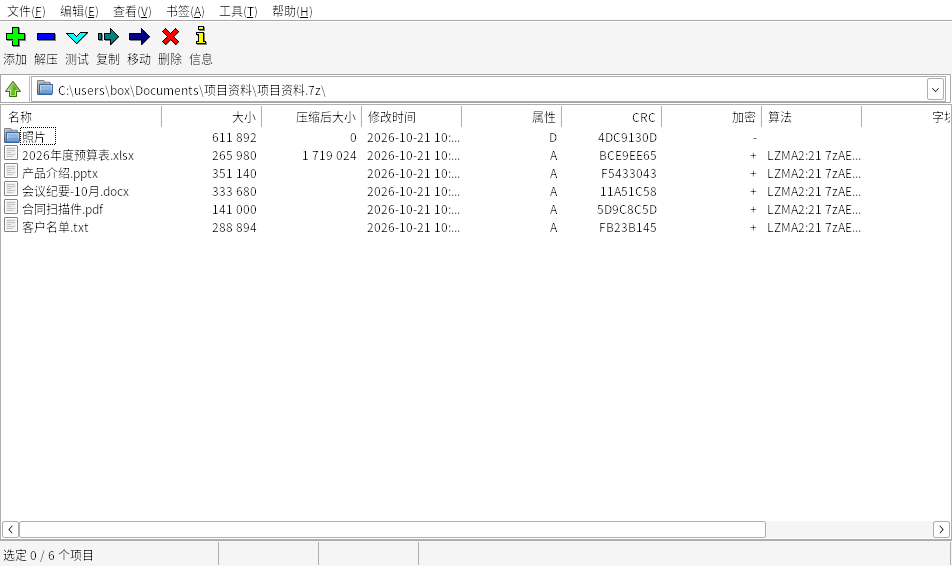Click the horizontal scrollbar left arrow
This screenshot has height=566, width=952.
(10, 530)
